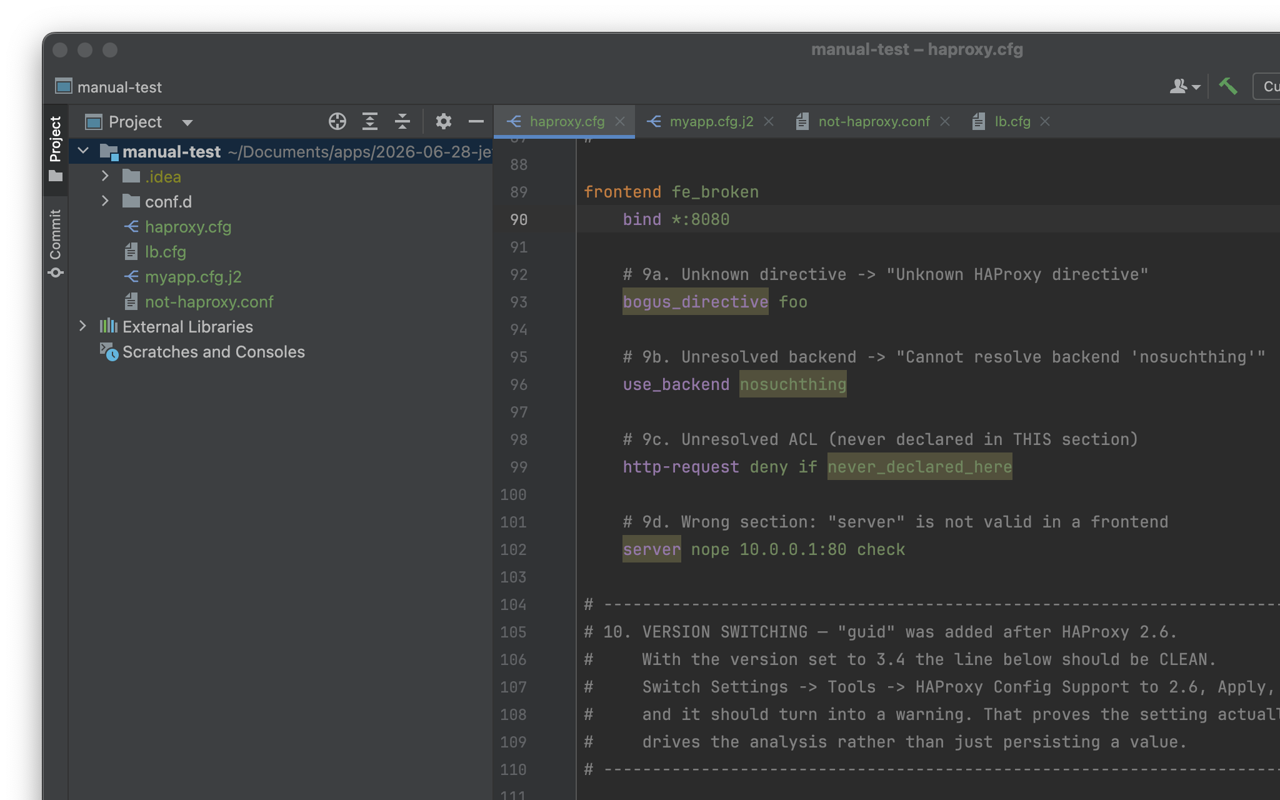This screenshot has height=800, width=1280.
Task: Click the conf.d folder icon
Action: tap(131, 201)
